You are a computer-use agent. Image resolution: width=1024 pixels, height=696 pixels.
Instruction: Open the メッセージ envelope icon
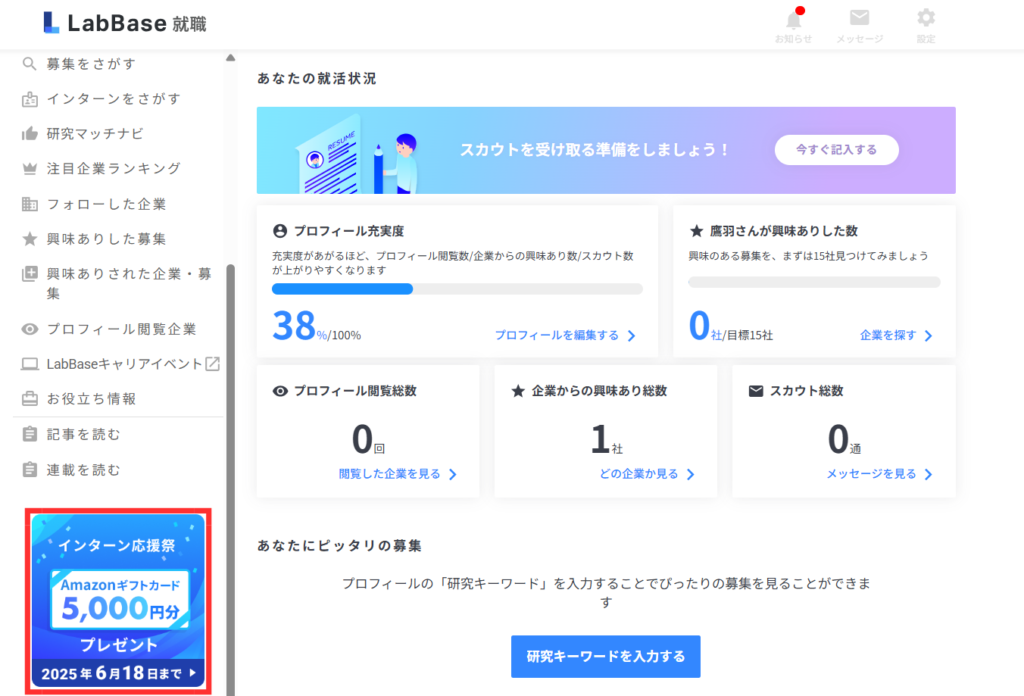click(x=859, y=18)
